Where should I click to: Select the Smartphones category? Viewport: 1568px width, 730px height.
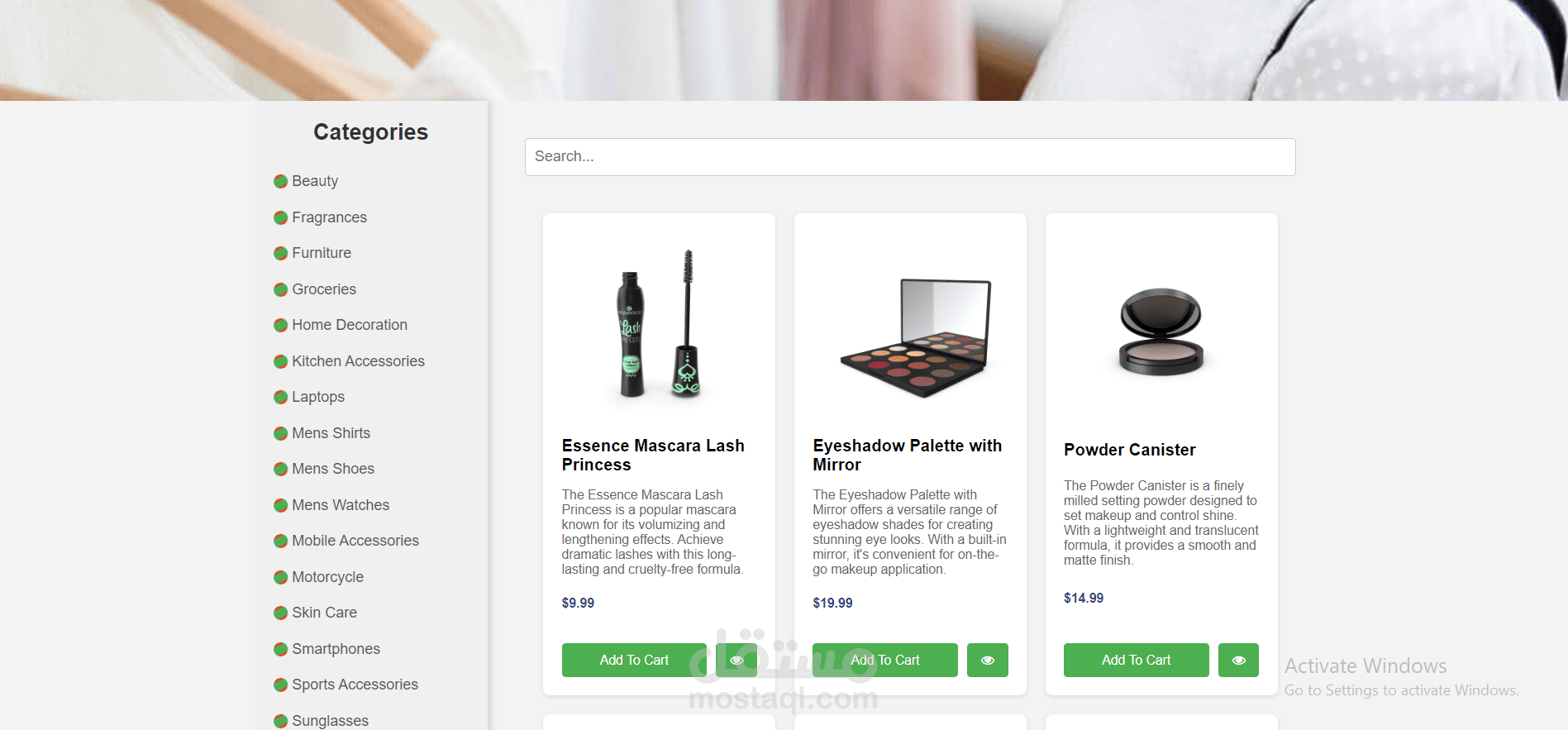336,649
